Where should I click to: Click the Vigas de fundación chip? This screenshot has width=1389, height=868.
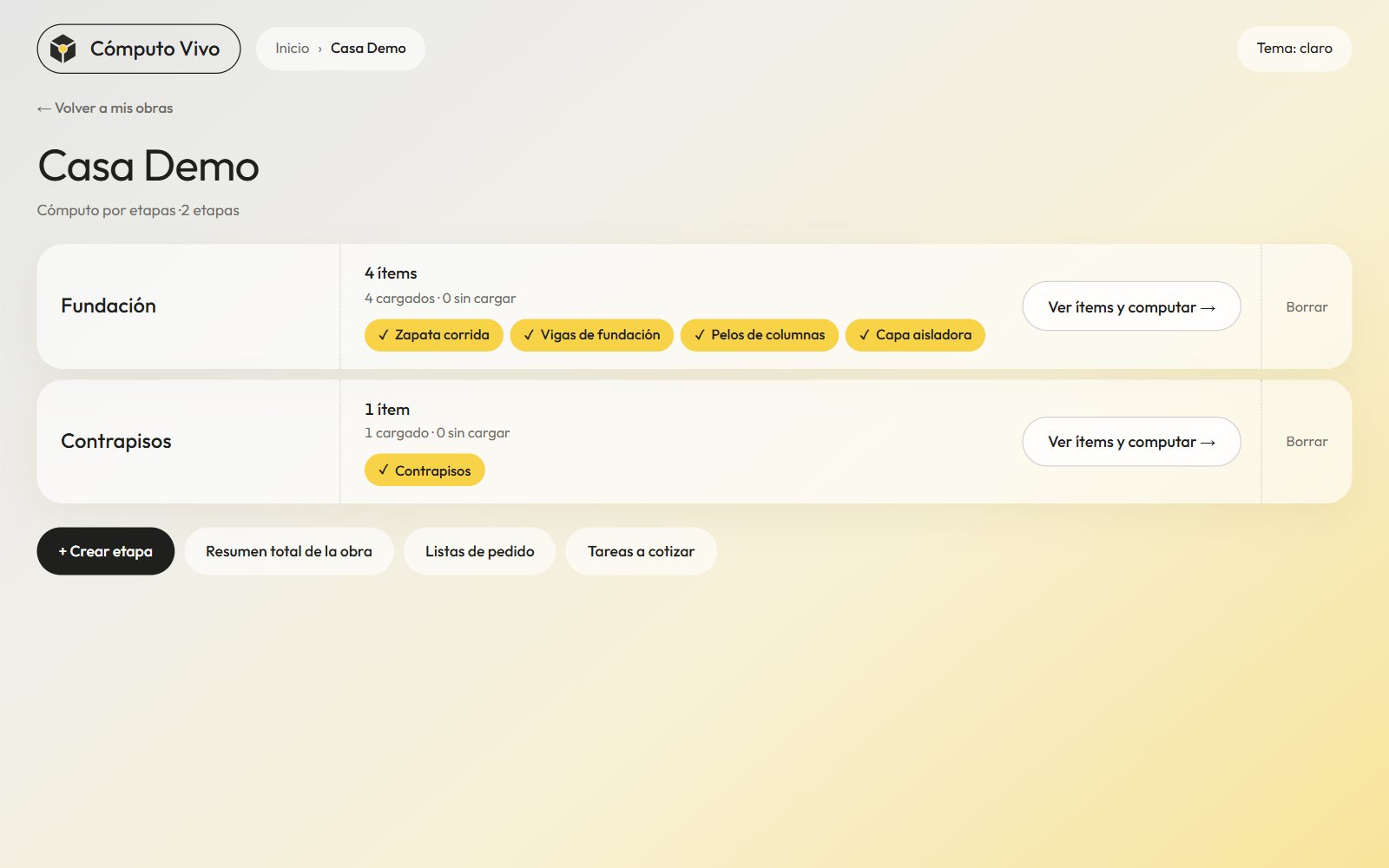coord(591,335)
